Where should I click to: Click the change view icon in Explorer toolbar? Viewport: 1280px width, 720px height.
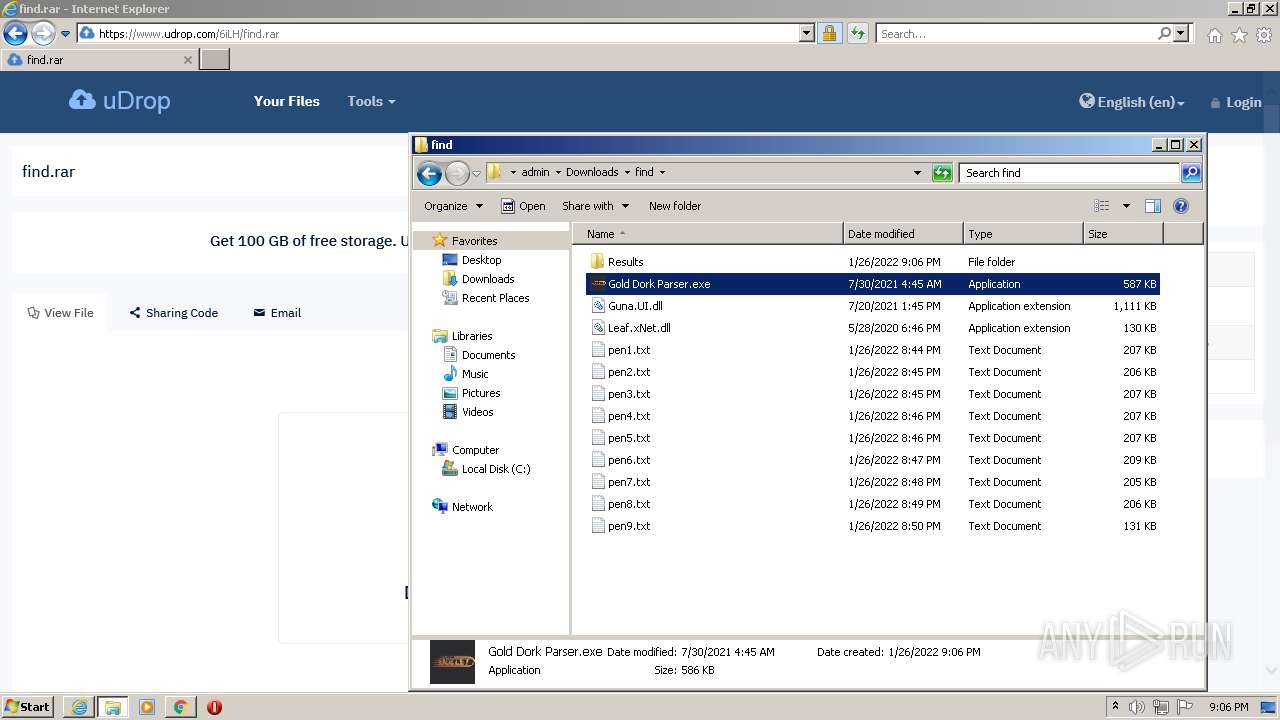tap(1102, 206)
